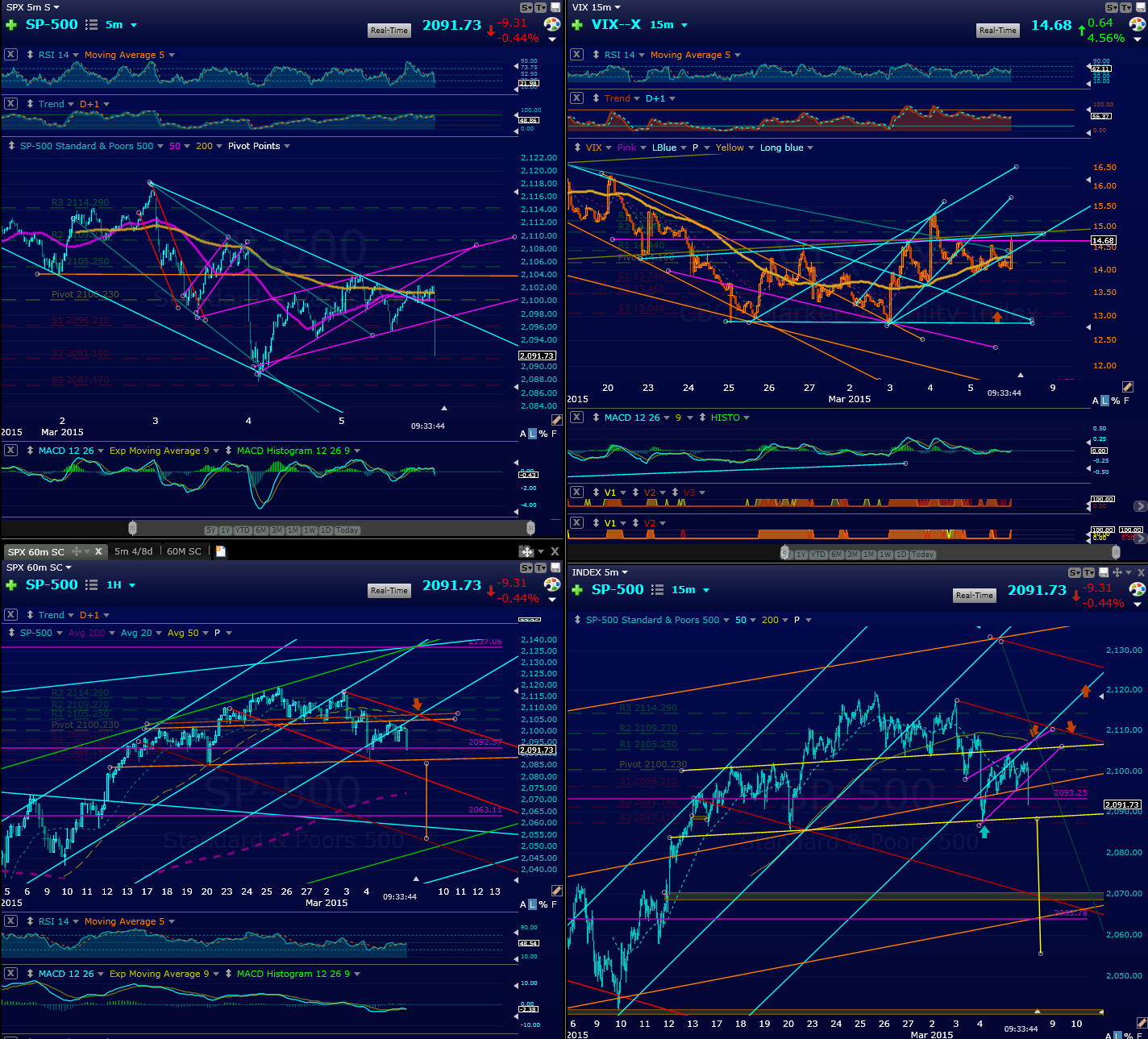
Task: Click Real-Time button in VIX chart
Action: tap(998, 31)
